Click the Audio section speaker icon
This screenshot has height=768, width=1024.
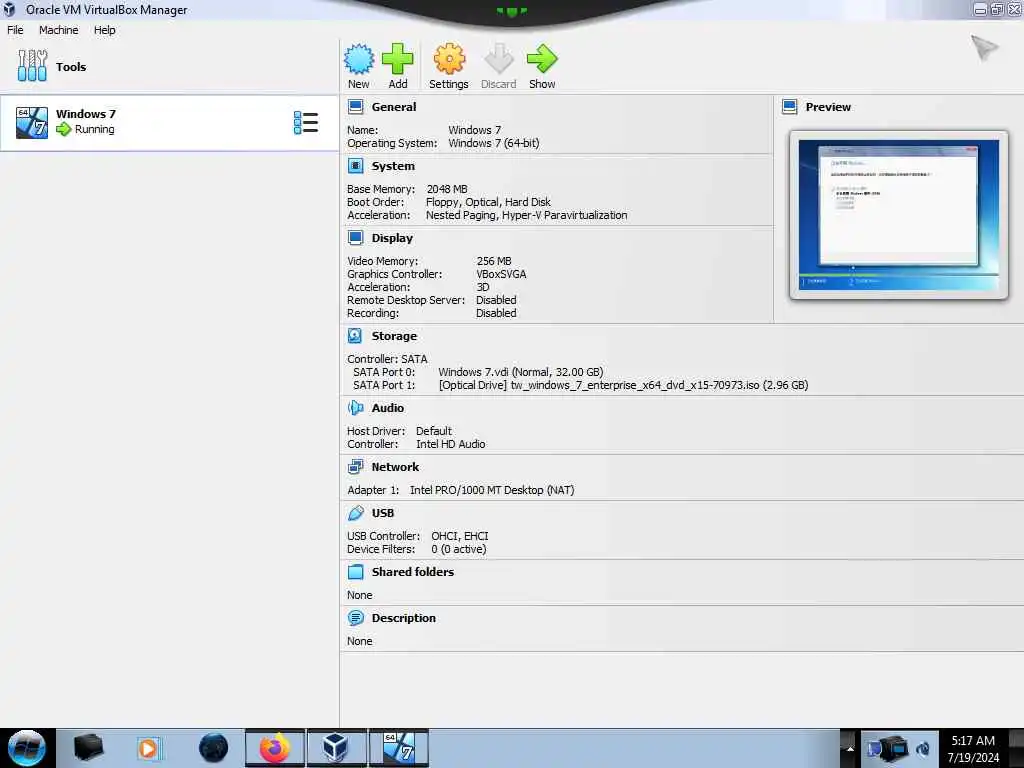pyautogui.click(x=355, y=408)
